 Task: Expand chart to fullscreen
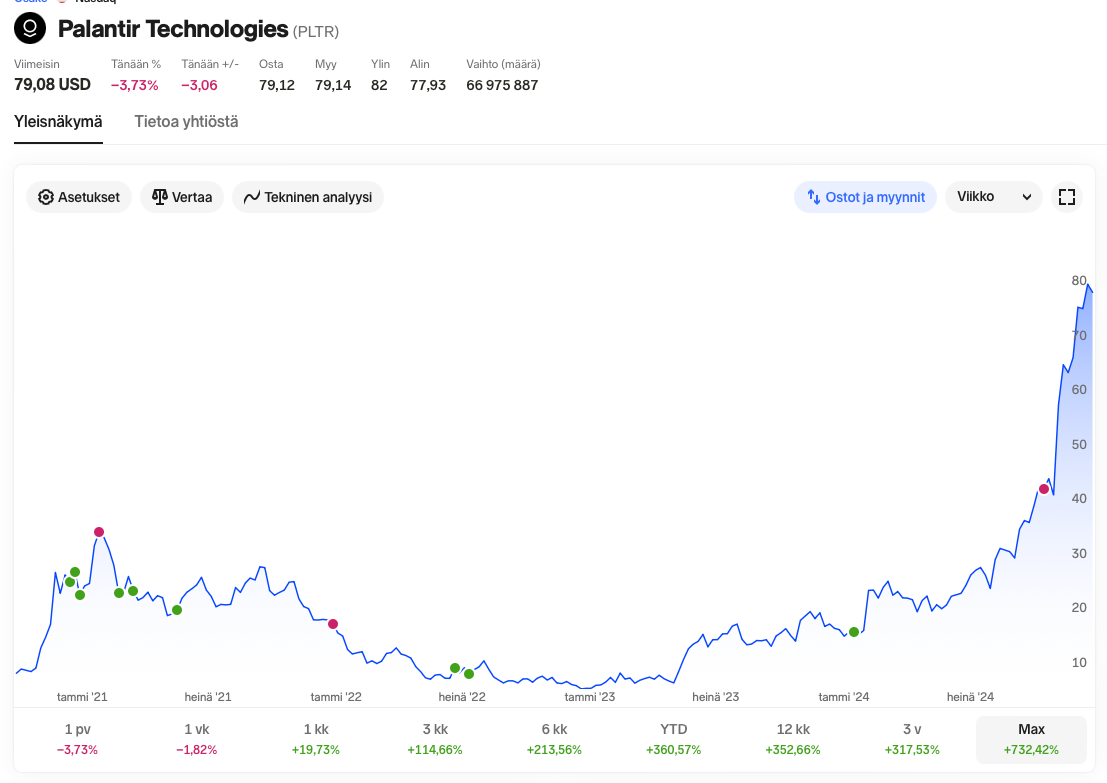pos(1067,197)
